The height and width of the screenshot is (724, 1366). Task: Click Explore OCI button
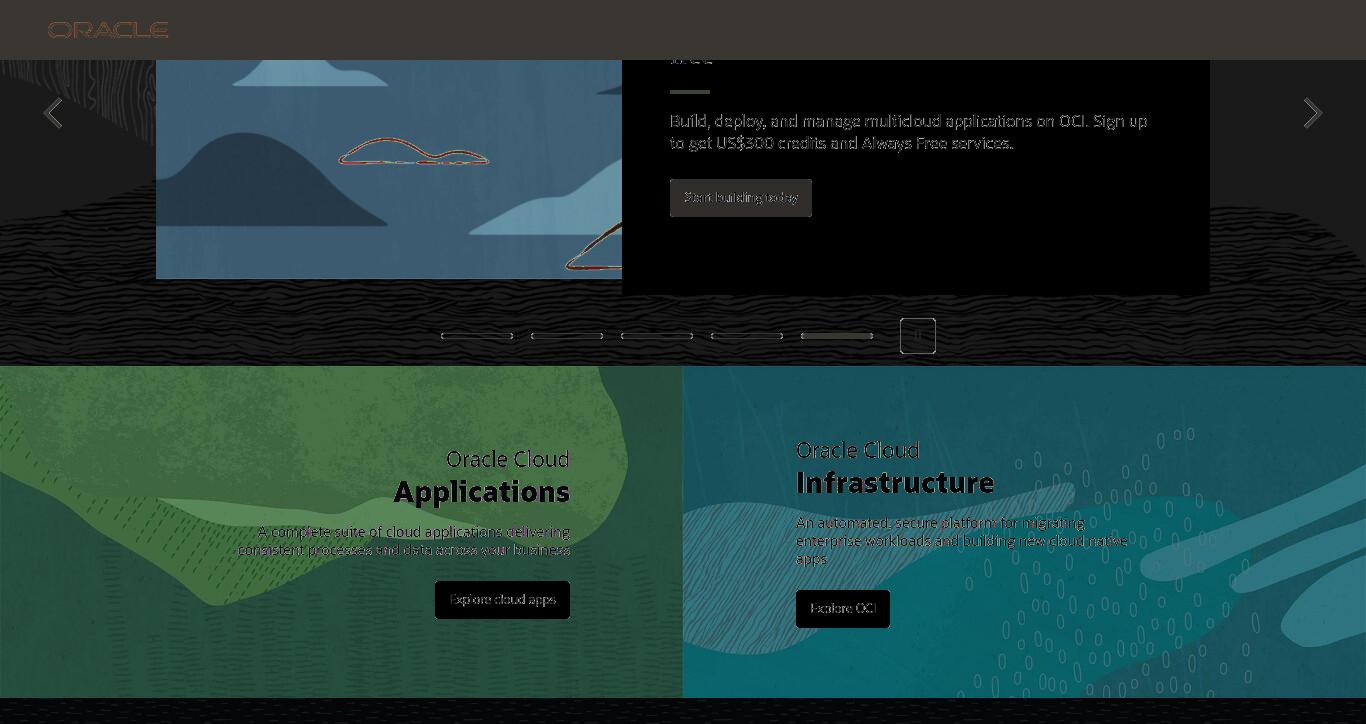coord(843,609)
